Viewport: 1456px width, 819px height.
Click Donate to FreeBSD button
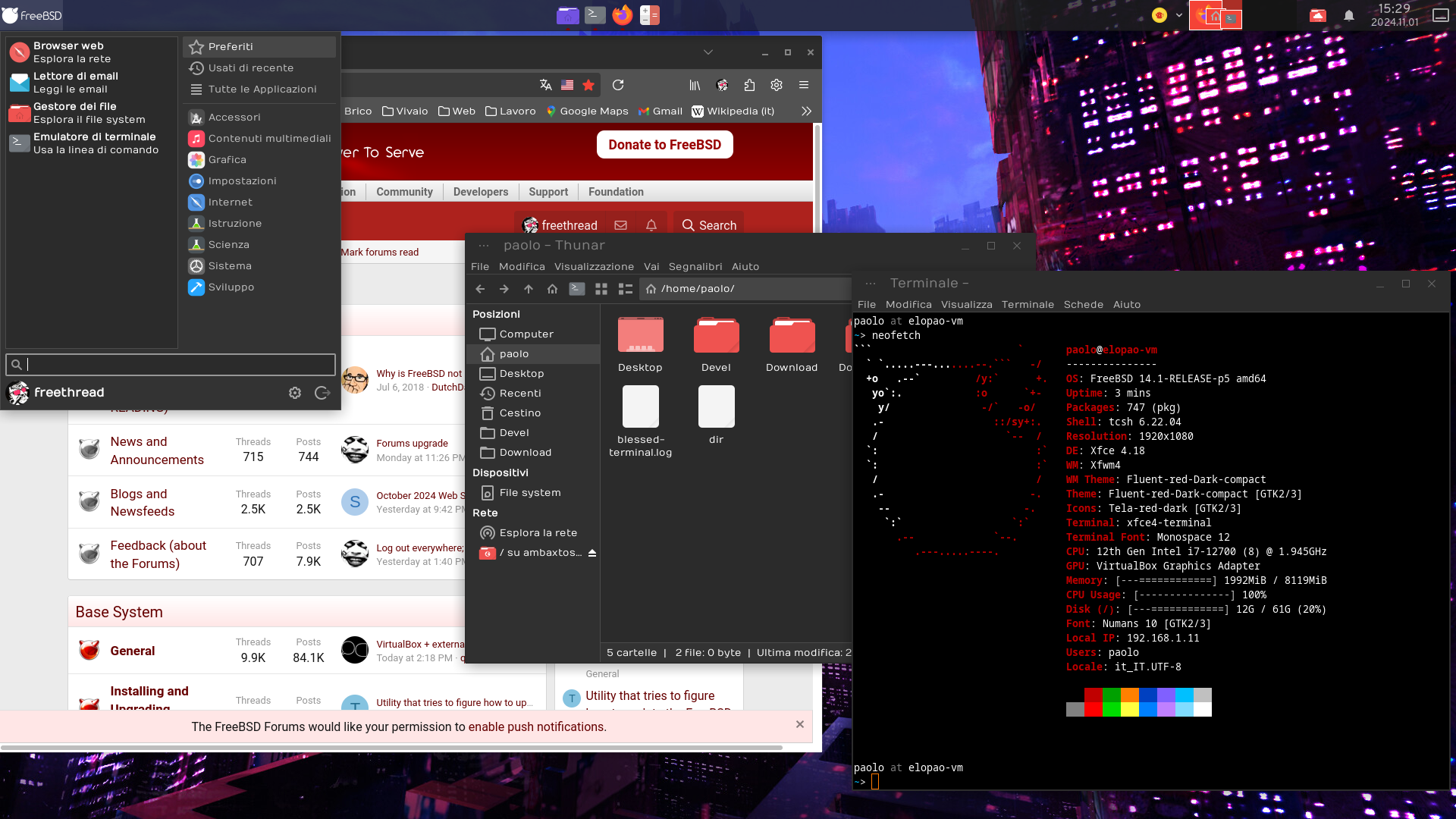click(664, 144)
